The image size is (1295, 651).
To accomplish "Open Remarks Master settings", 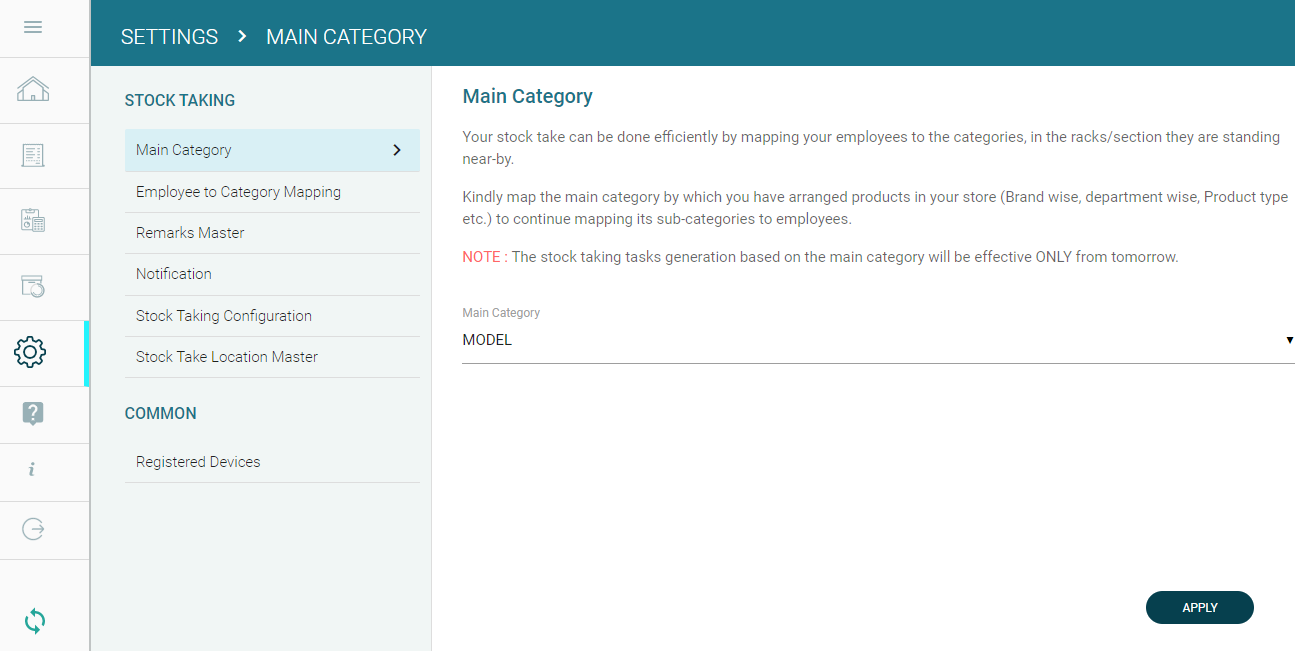I will tap(190, 233).
